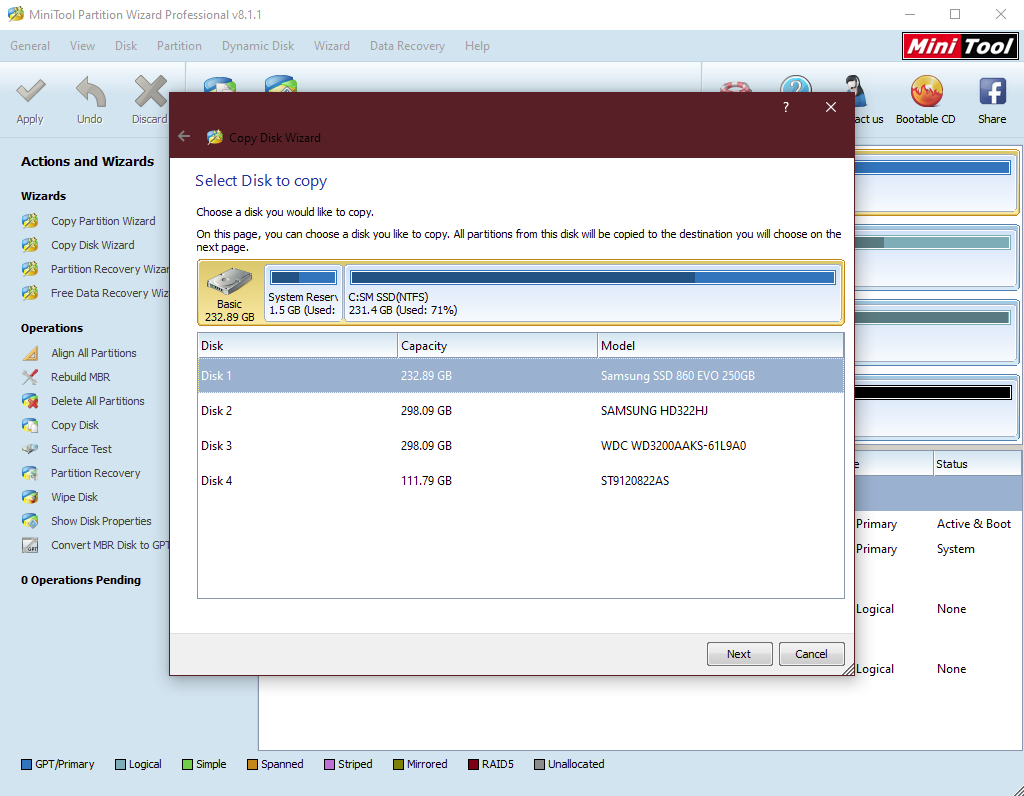Click the Surface Test icon
The width and height of the screenshot is (1024, 796).
click(30, 449)
